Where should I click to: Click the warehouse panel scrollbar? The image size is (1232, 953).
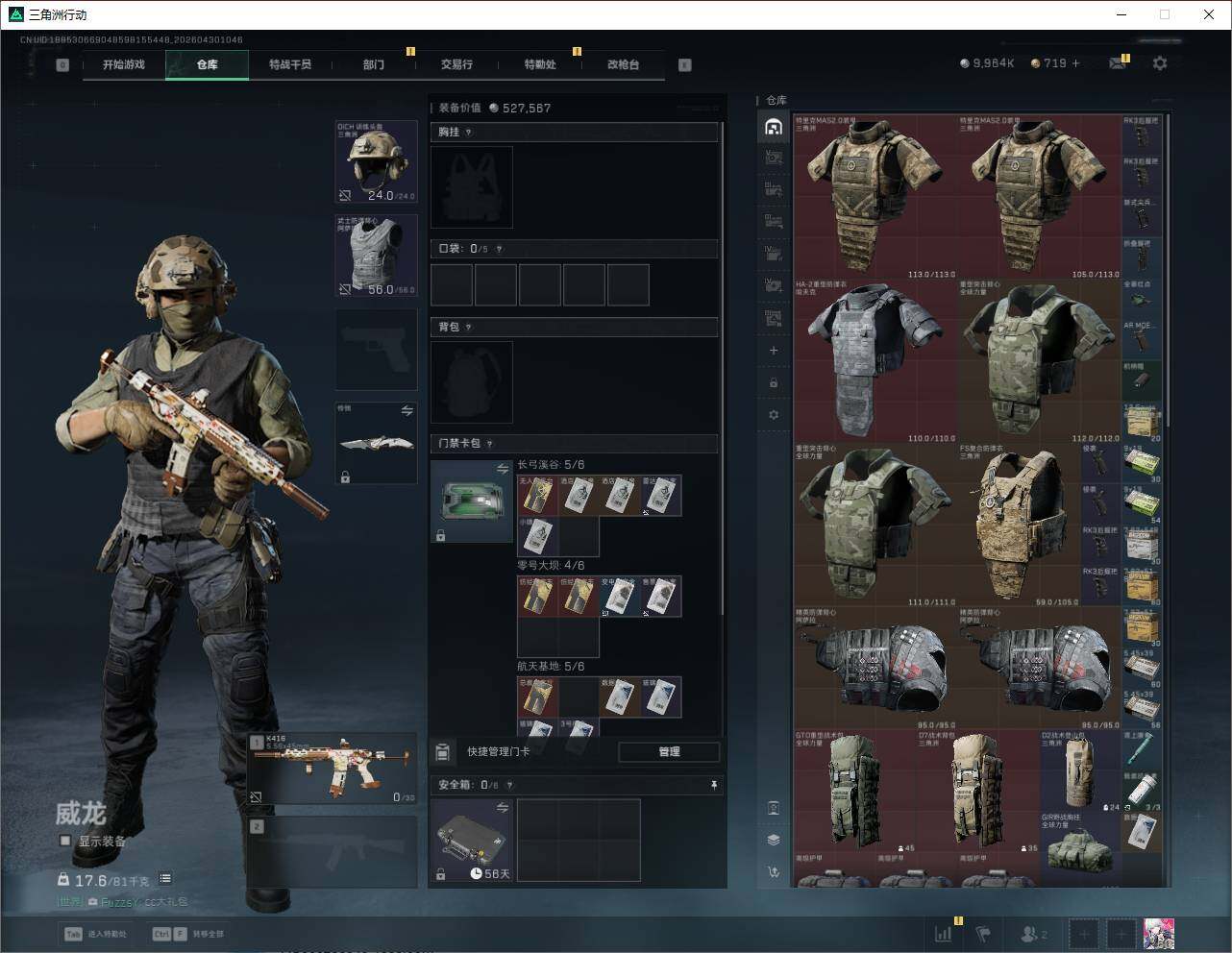pyautogui.click(x=1167, y=271)
